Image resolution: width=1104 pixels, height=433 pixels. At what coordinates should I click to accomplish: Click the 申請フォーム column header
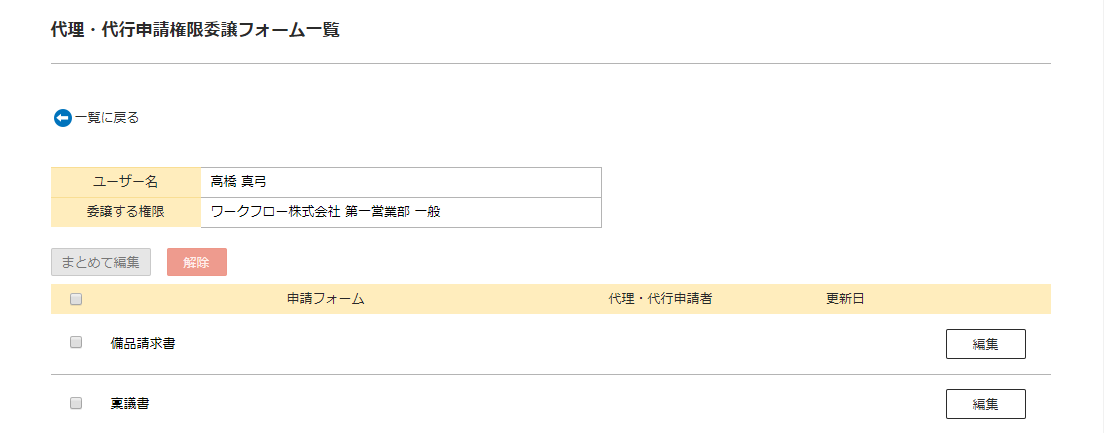(325, 299)
